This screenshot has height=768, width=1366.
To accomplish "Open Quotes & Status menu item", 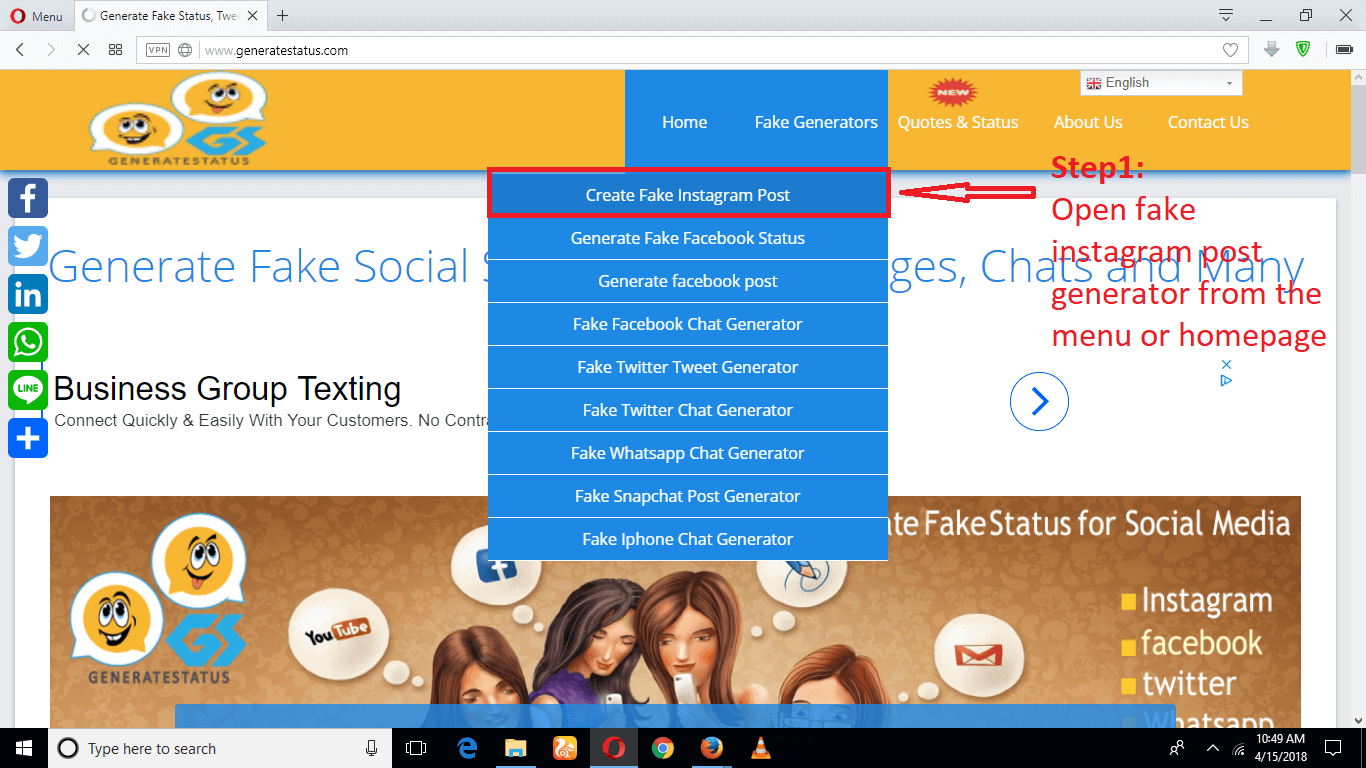I will point(958,122).
